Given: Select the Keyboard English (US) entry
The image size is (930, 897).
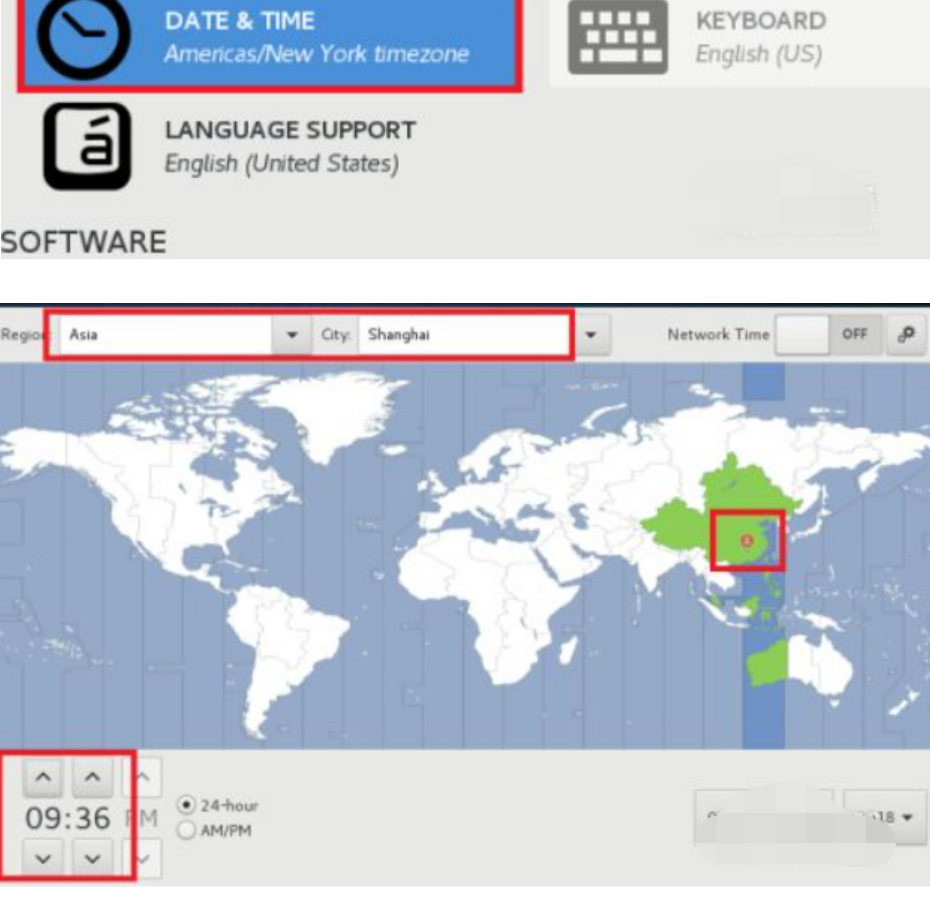Looking at the screenshot, I should (x=760, y=36).
